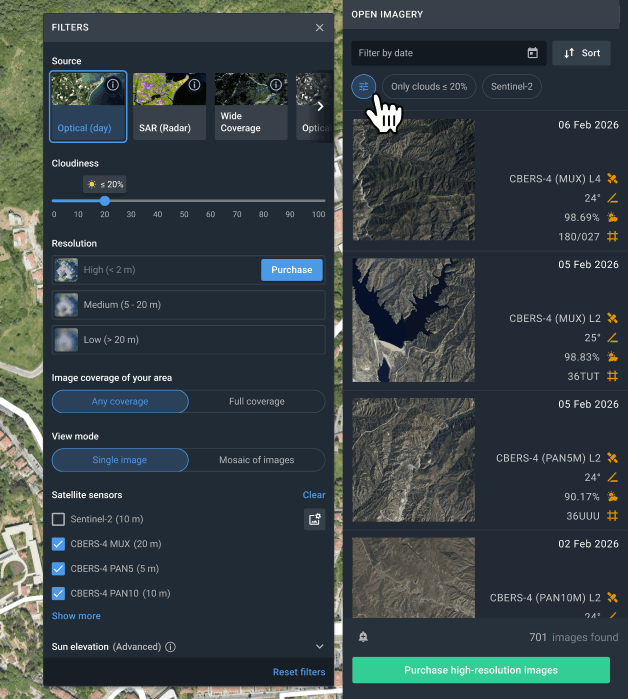Click info icon on SAR (Radar) source
This screenshot has width=628, height=699.
(x=194, y=85)
